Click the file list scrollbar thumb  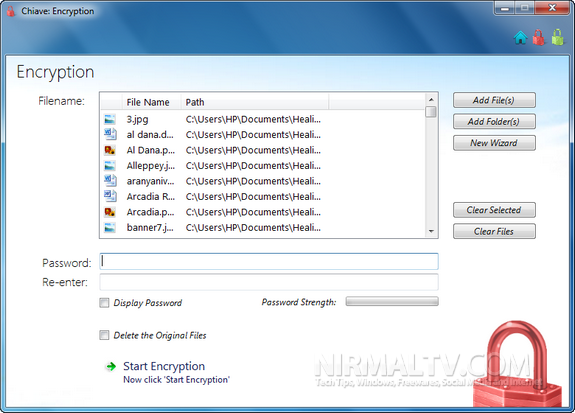(x=431, y=112)
